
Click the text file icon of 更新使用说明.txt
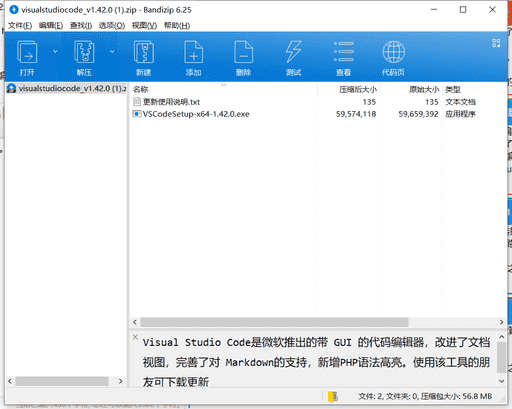(x=137, y=102)
